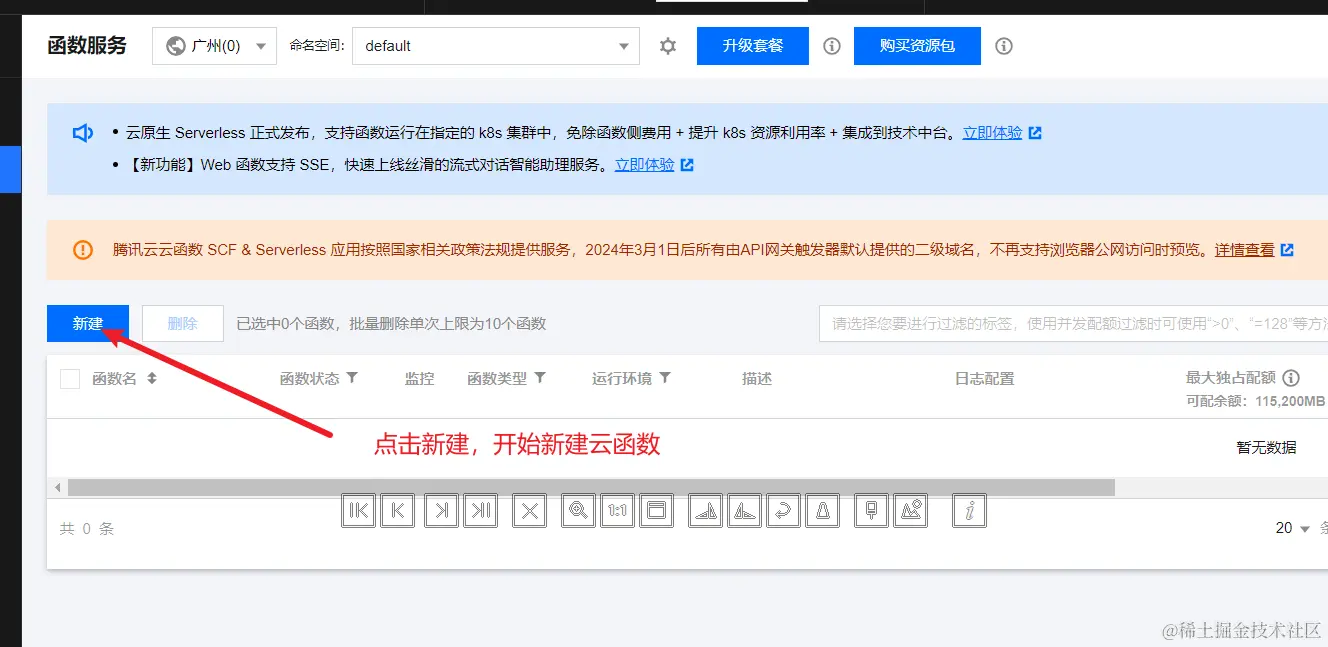Click the scrollbar's left arrow under the table
This screenshot has width=1328, height=647.
(x=58, y=488)
